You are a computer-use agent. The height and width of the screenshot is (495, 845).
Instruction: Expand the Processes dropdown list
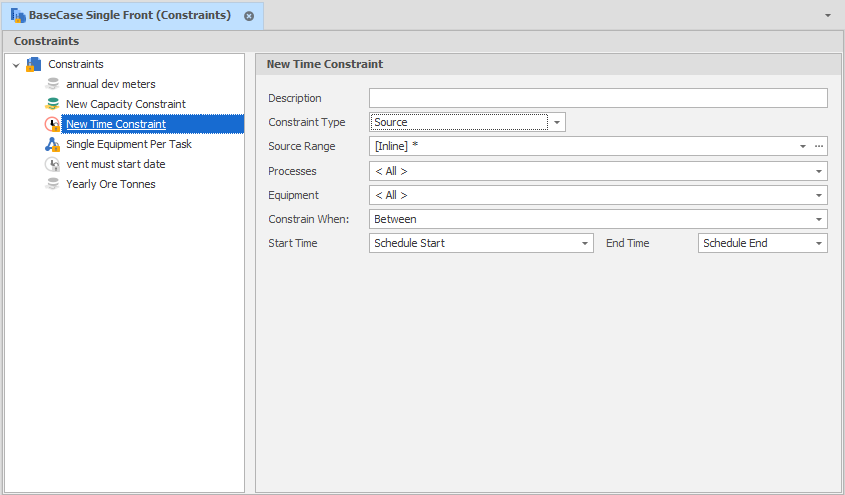tap(819, 171)
